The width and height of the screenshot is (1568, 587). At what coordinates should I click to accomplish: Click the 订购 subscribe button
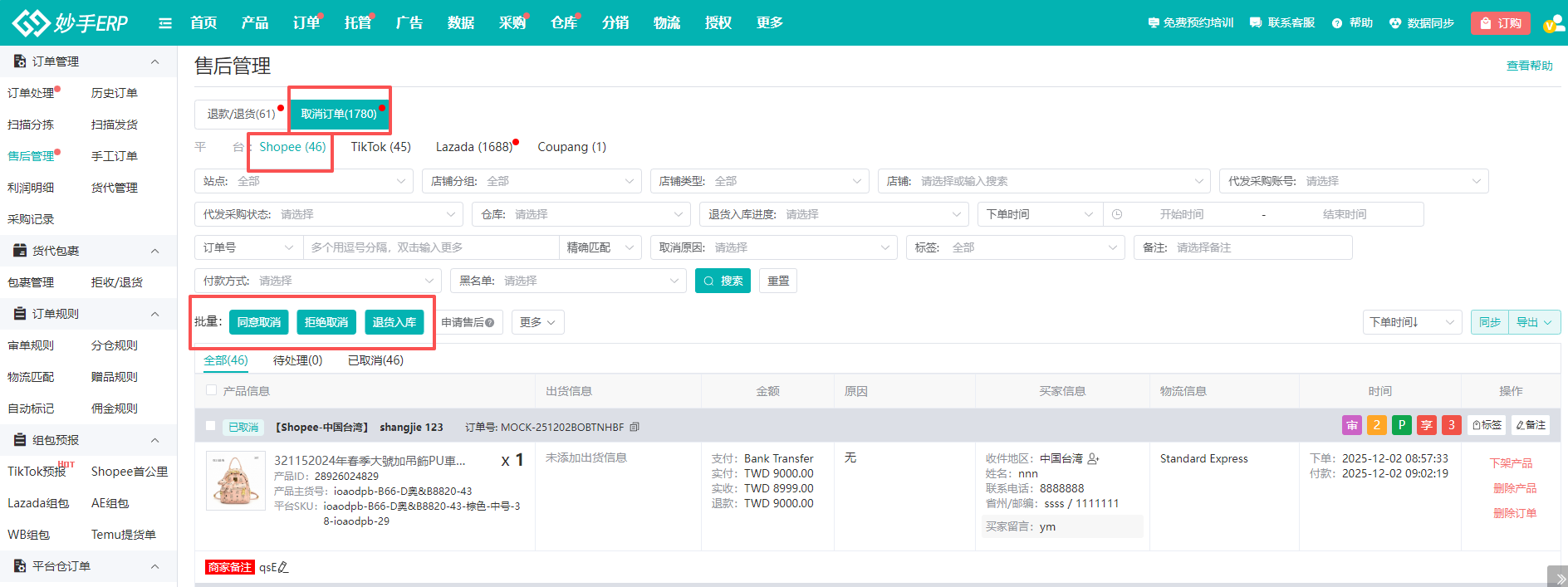(1502, 23)
